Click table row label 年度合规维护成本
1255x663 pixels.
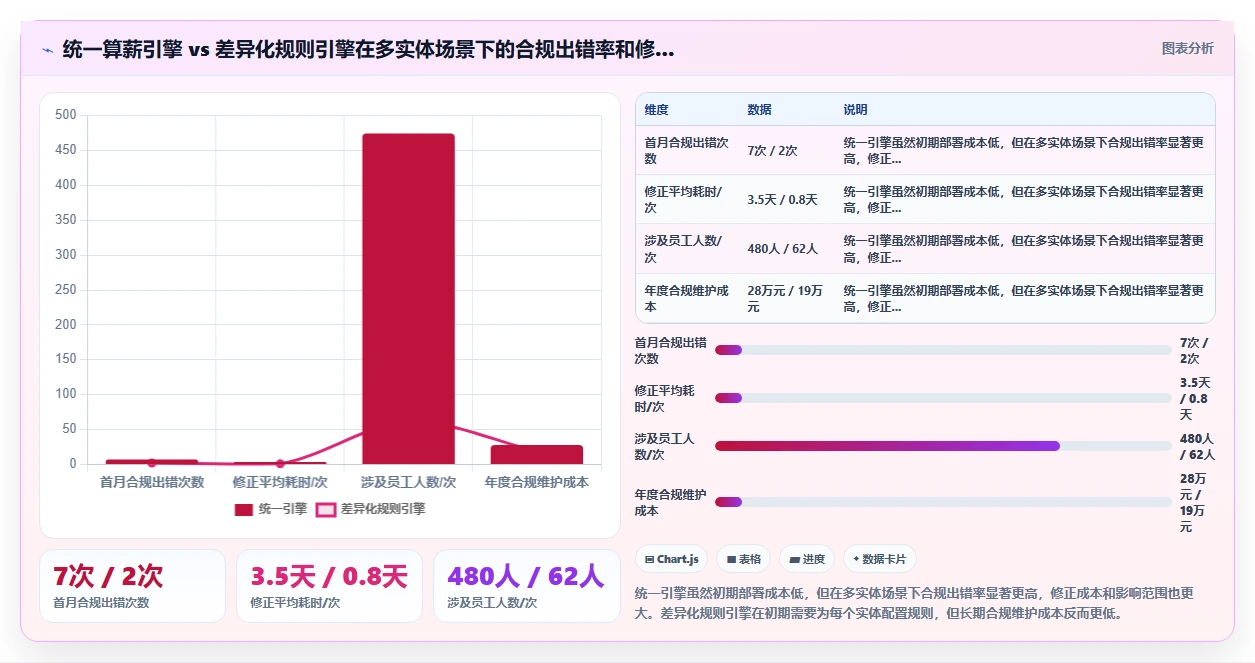(x=687, y=298)
